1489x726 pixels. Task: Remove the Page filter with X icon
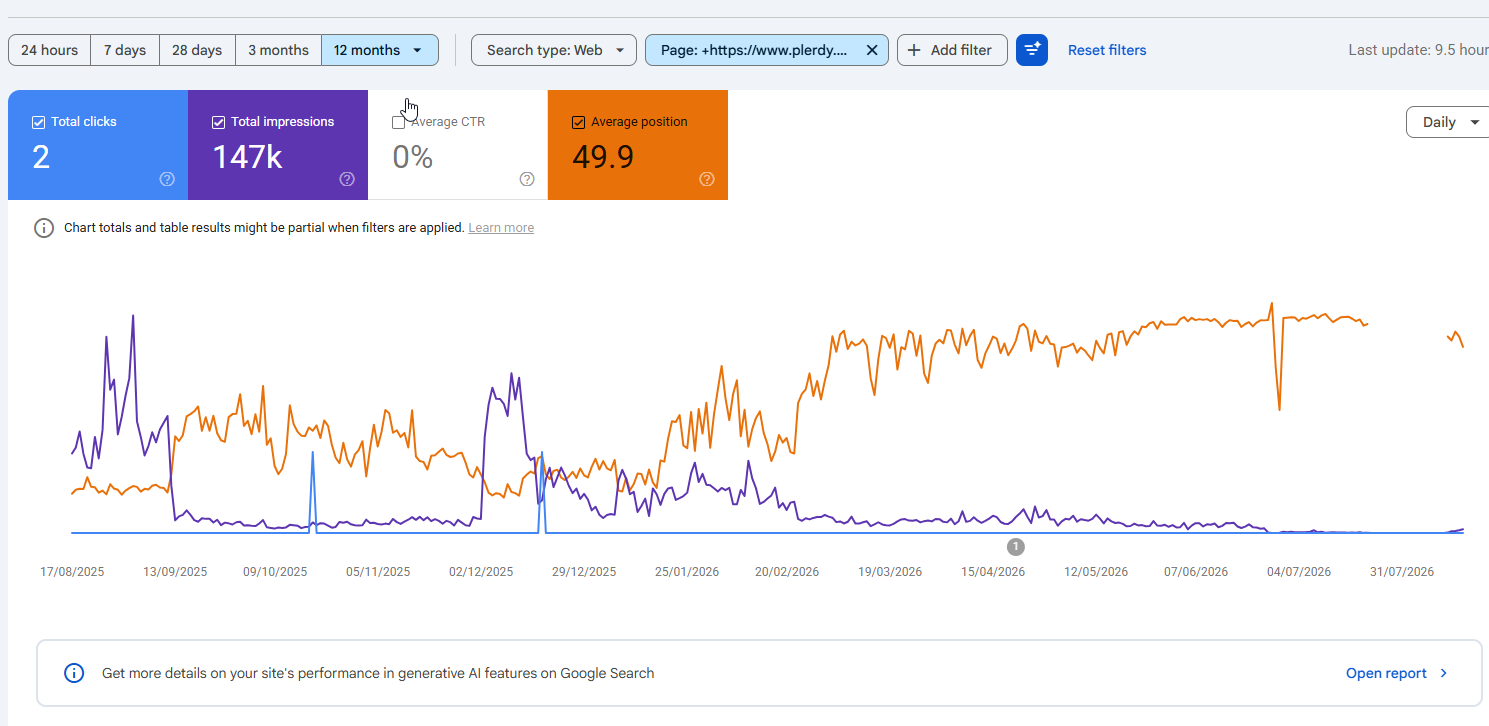point(871,50)
